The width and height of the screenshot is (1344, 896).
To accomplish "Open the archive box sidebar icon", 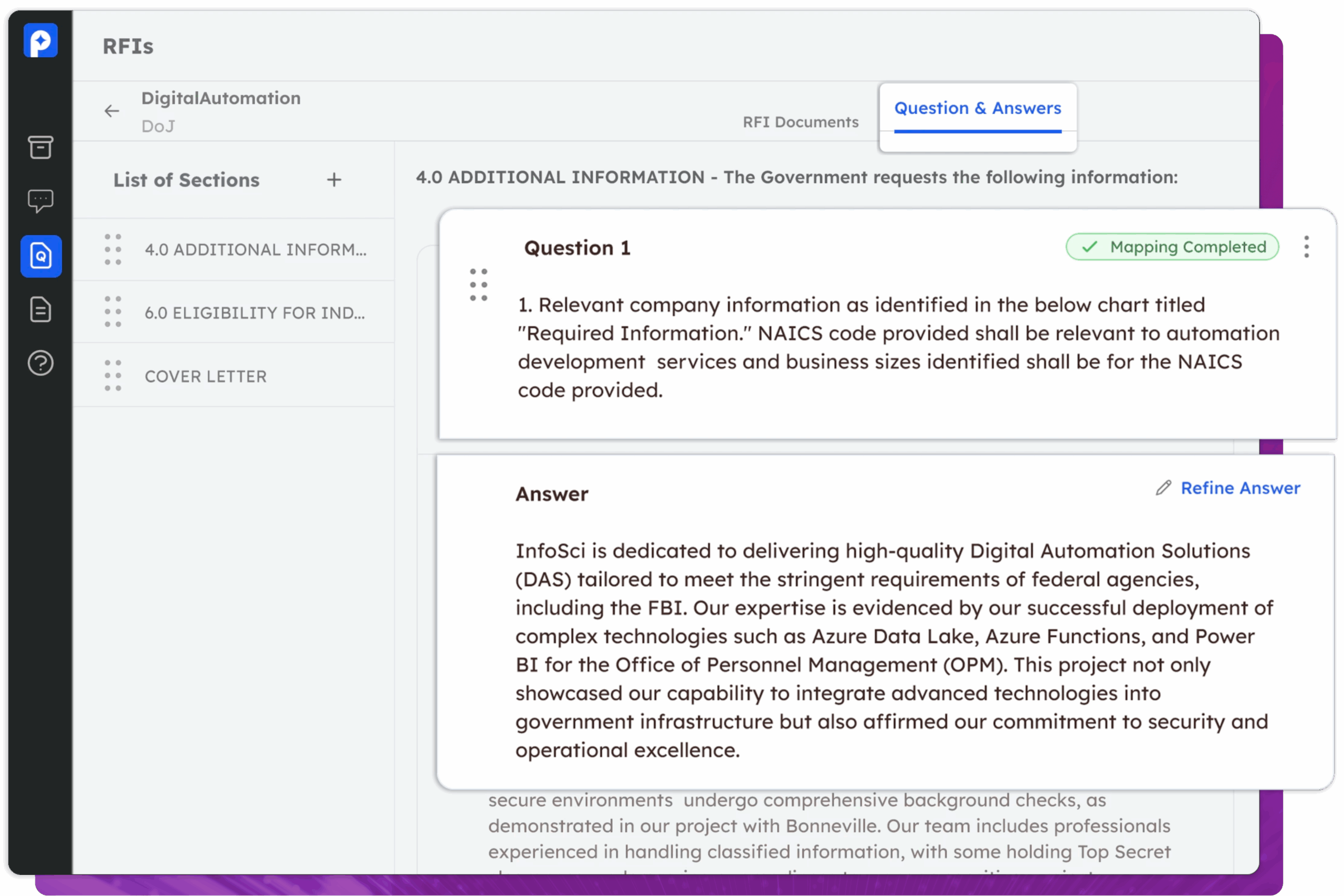I will (40, 147).
